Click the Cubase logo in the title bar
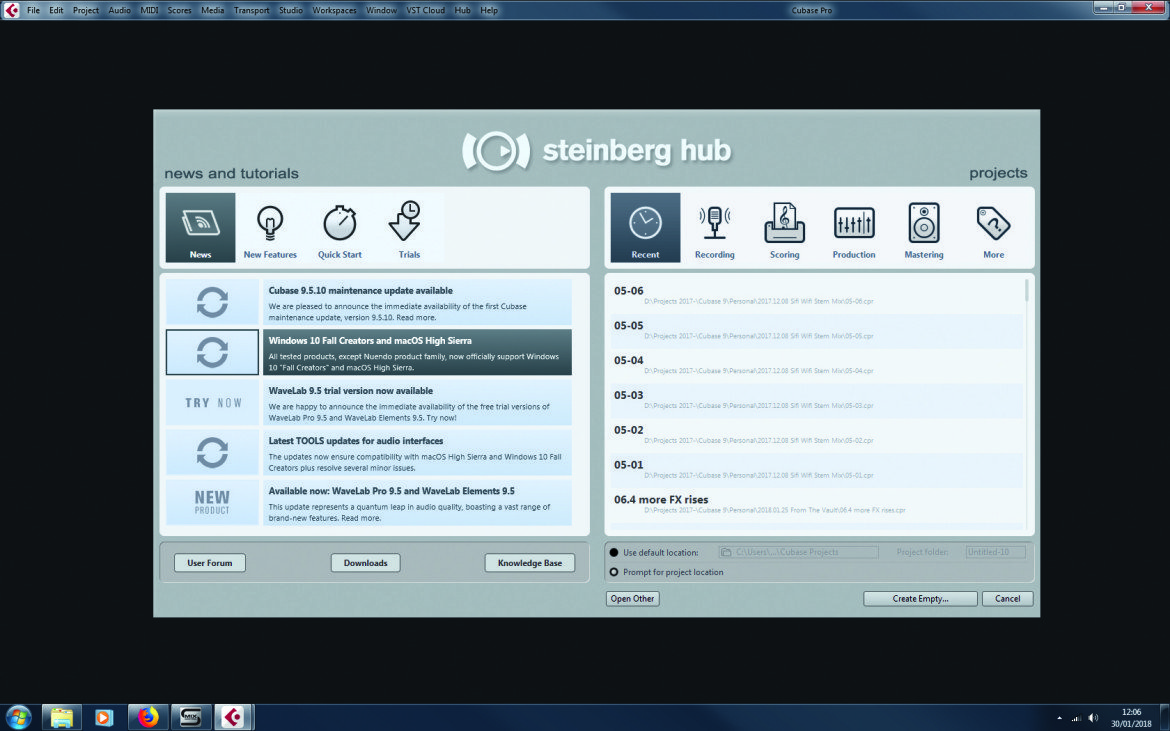This screenshot has height=731, width=1170. point(11,10)
